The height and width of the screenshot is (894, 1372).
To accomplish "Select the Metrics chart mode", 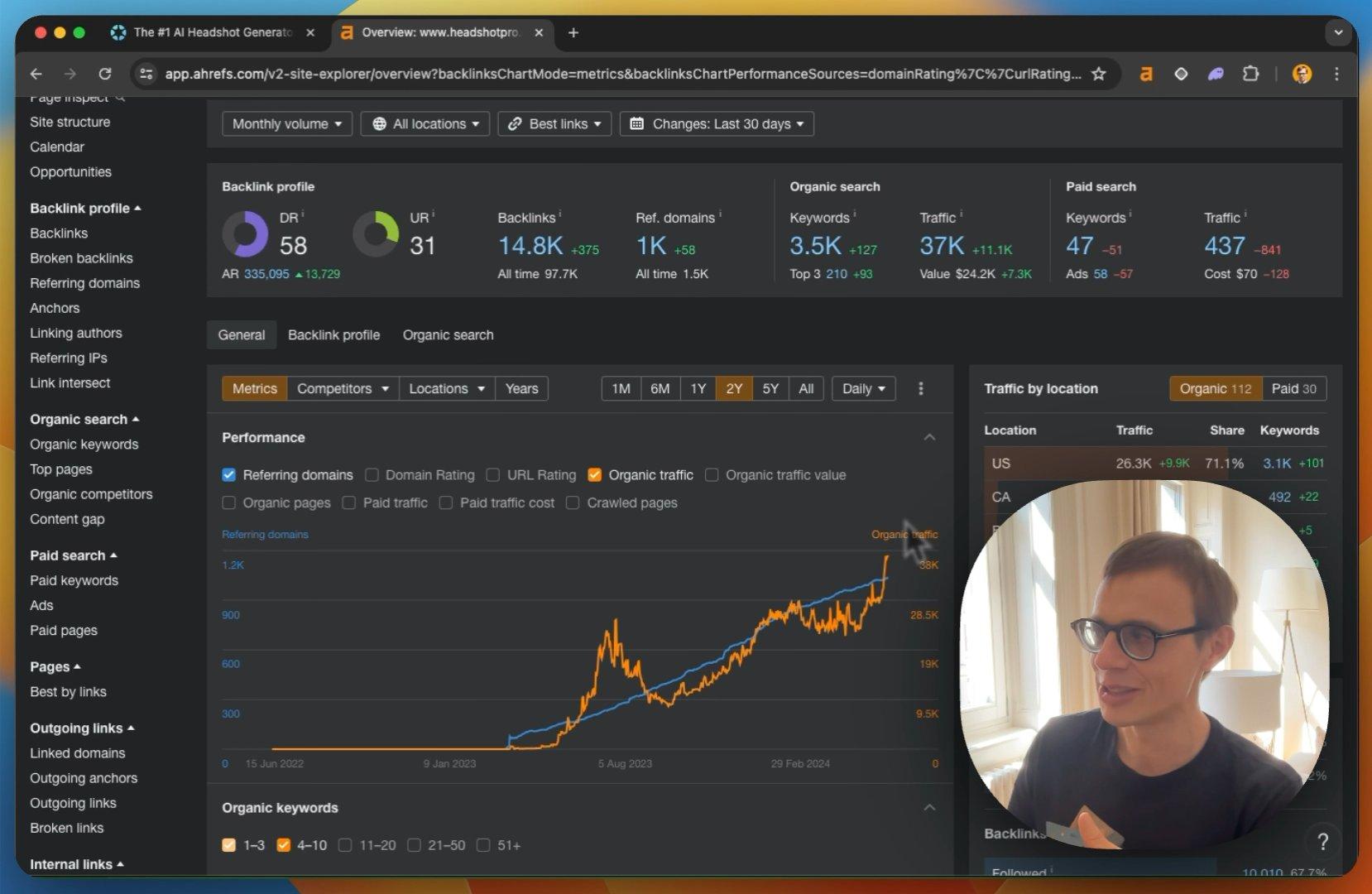I will pyautogui.click(x=255, y=388).
